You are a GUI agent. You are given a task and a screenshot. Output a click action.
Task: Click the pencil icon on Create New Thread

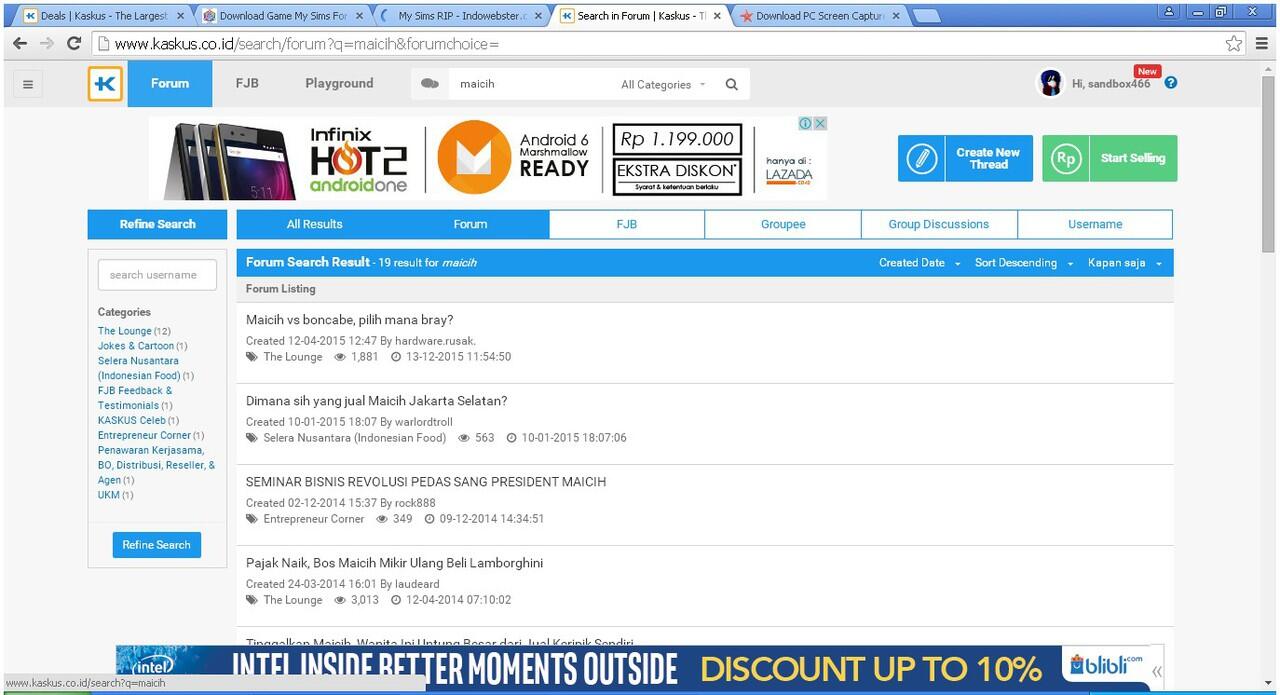(x=921, y=158)
